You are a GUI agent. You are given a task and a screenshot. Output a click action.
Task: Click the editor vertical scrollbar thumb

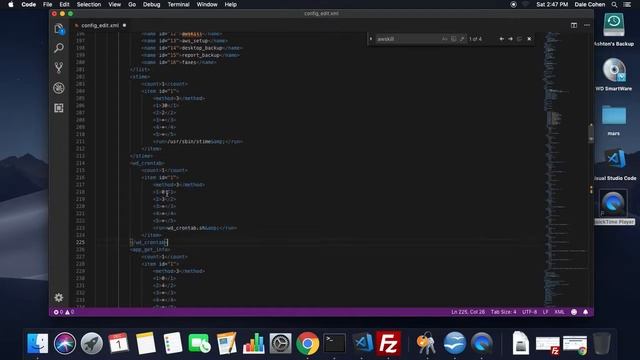click(591, 133)
